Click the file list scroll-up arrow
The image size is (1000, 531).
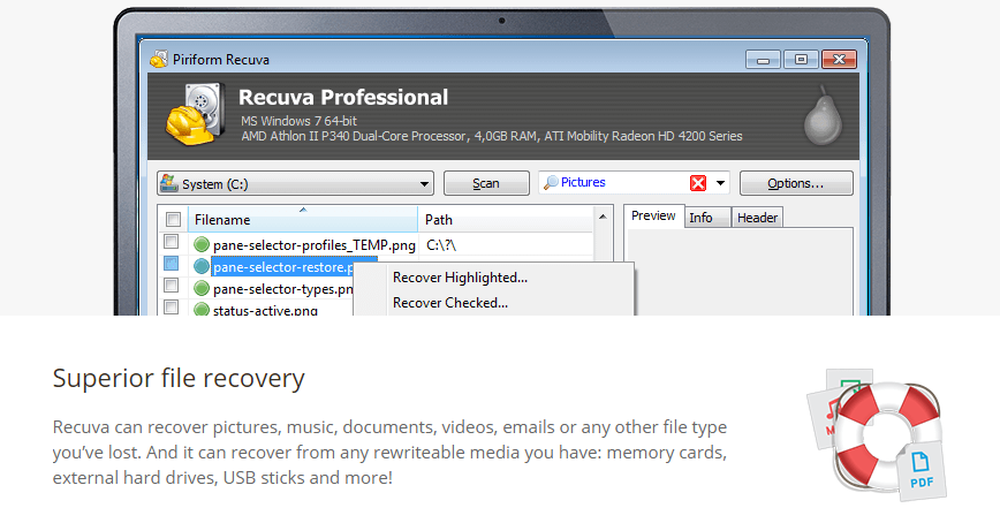[603, 217]
